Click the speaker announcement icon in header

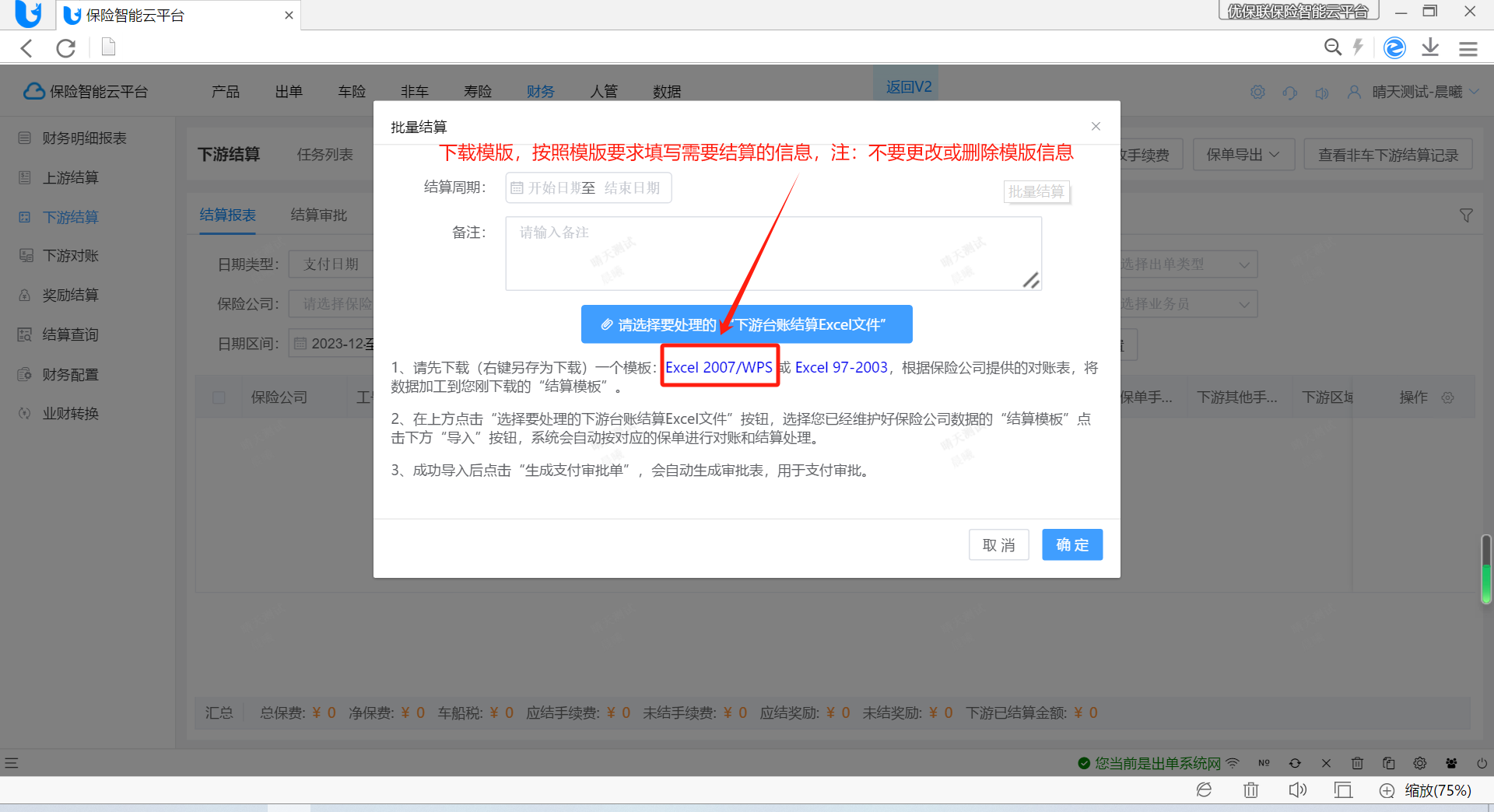click(1322, 93)
